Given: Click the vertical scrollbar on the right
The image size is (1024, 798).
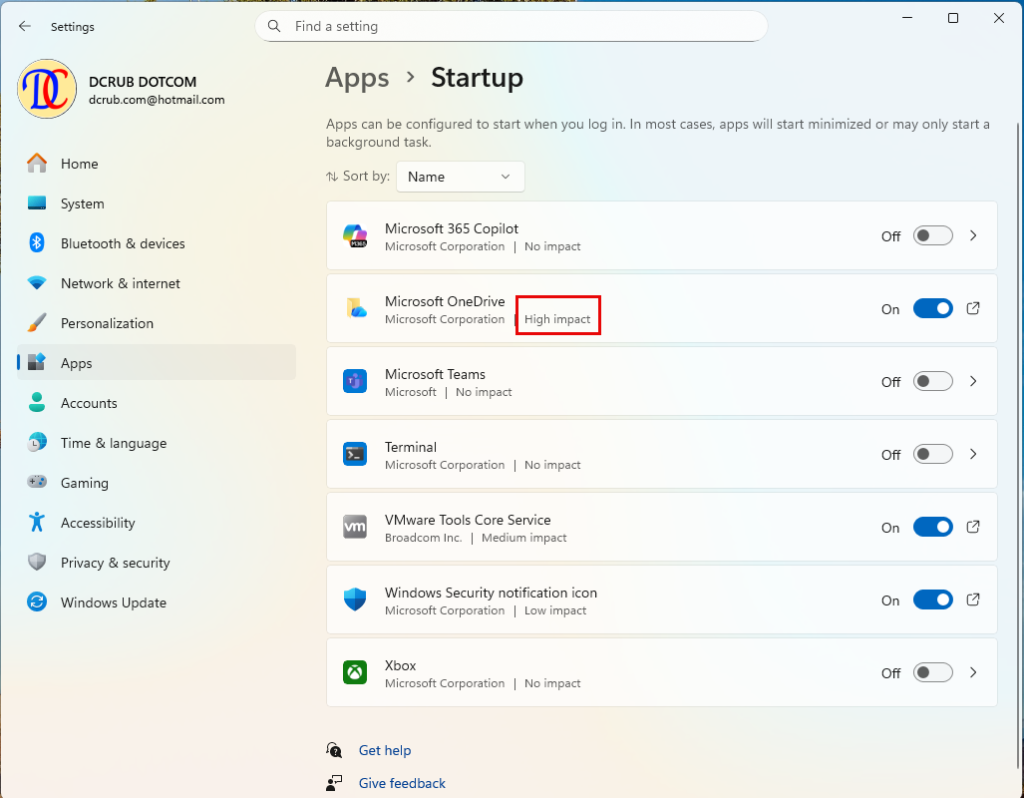Looking at the screenshot, I should [x=1019, y=444].
